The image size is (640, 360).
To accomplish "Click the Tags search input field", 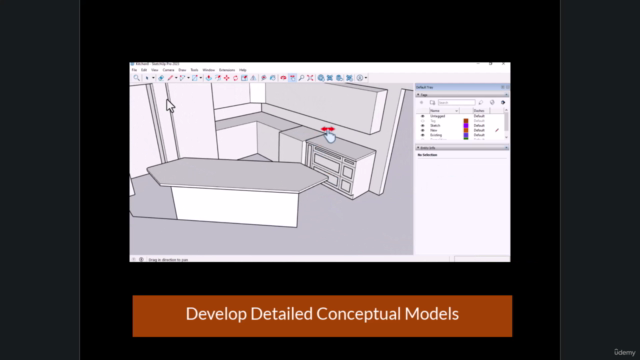I will (x=456, y=102).
